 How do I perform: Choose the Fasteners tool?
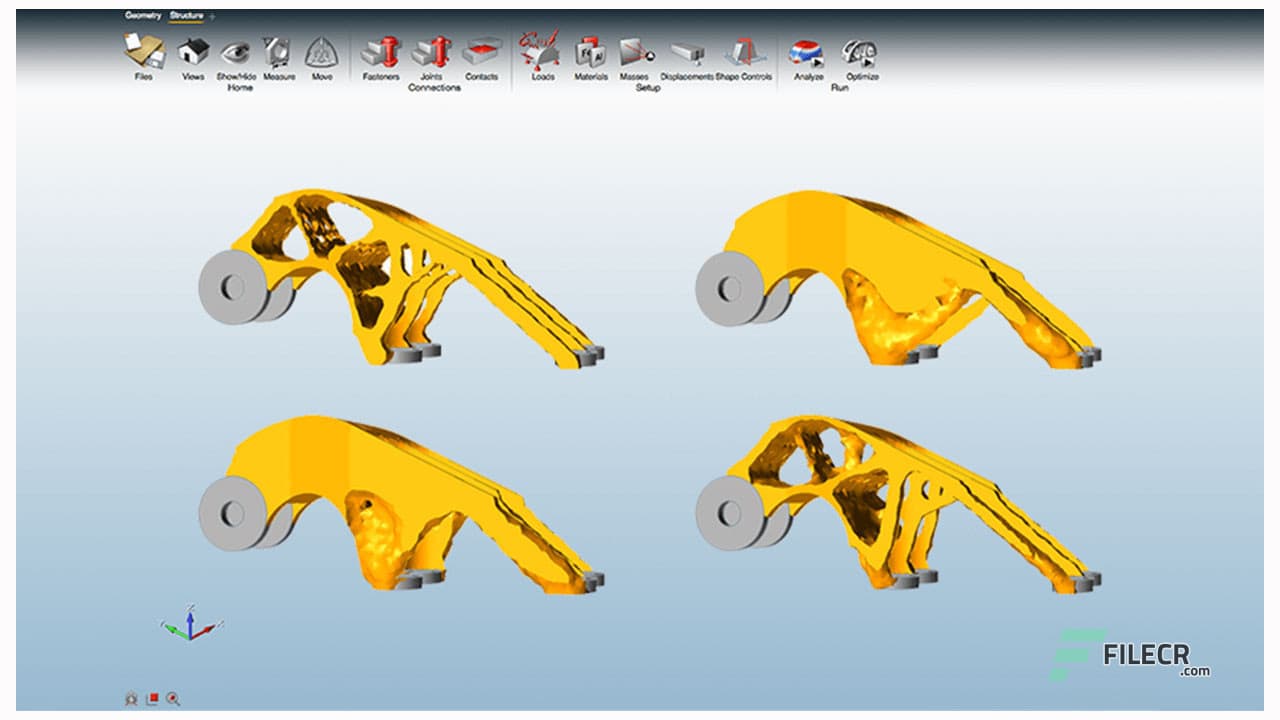(380, 51)
